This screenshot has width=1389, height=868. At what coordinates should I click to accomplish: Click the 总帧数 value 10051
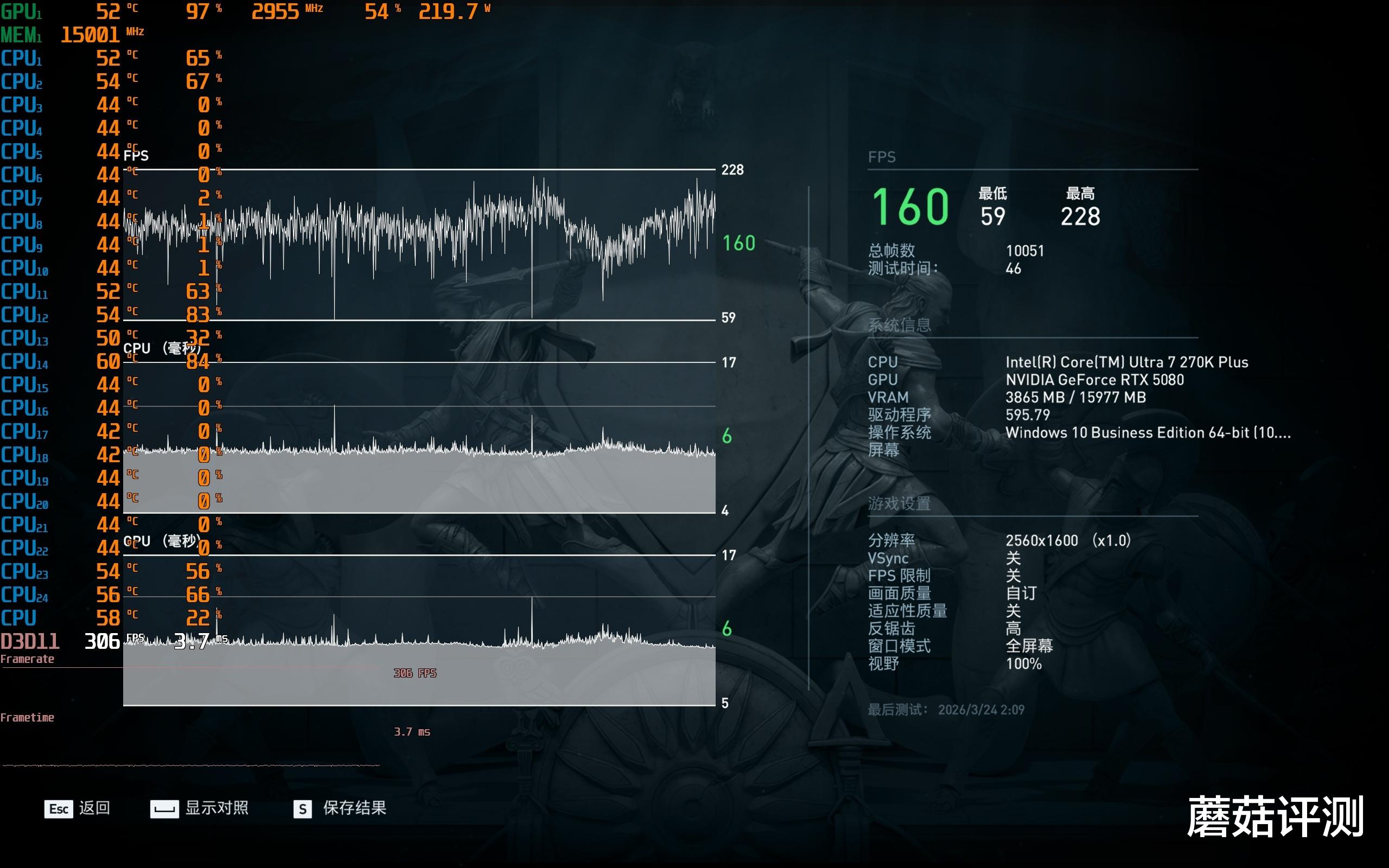pos(1024,251)
